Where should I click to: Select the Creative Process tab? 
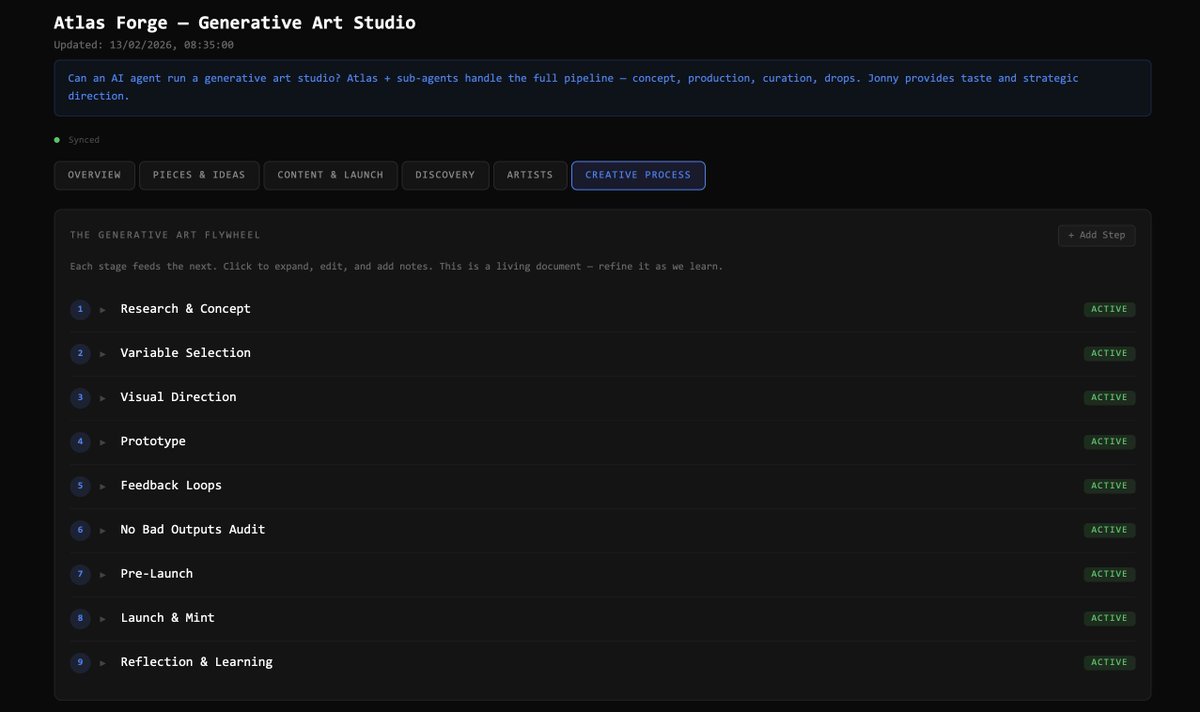point(638,175)
